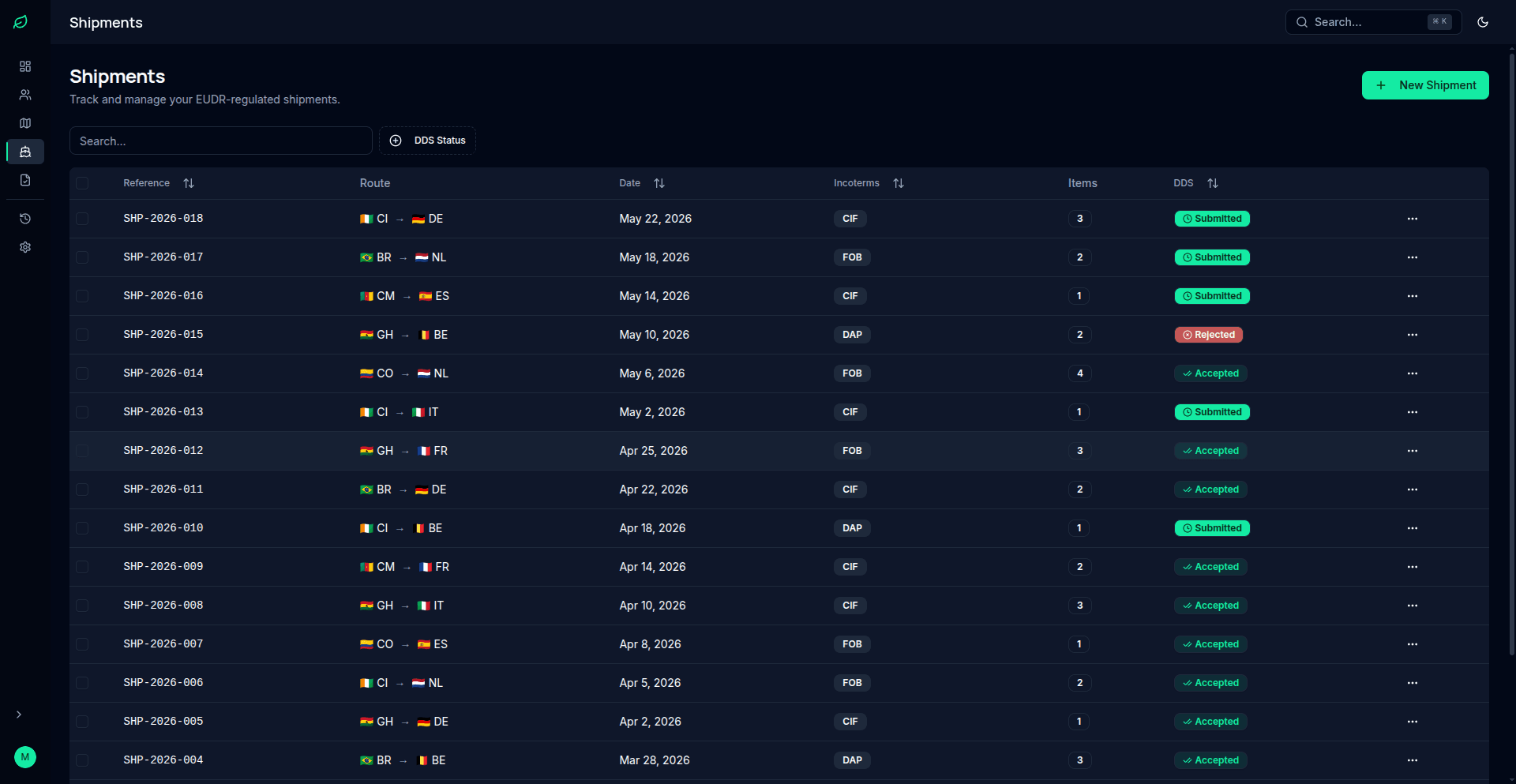Toggle dark mode with the moon icon

tap(1482, 21)
